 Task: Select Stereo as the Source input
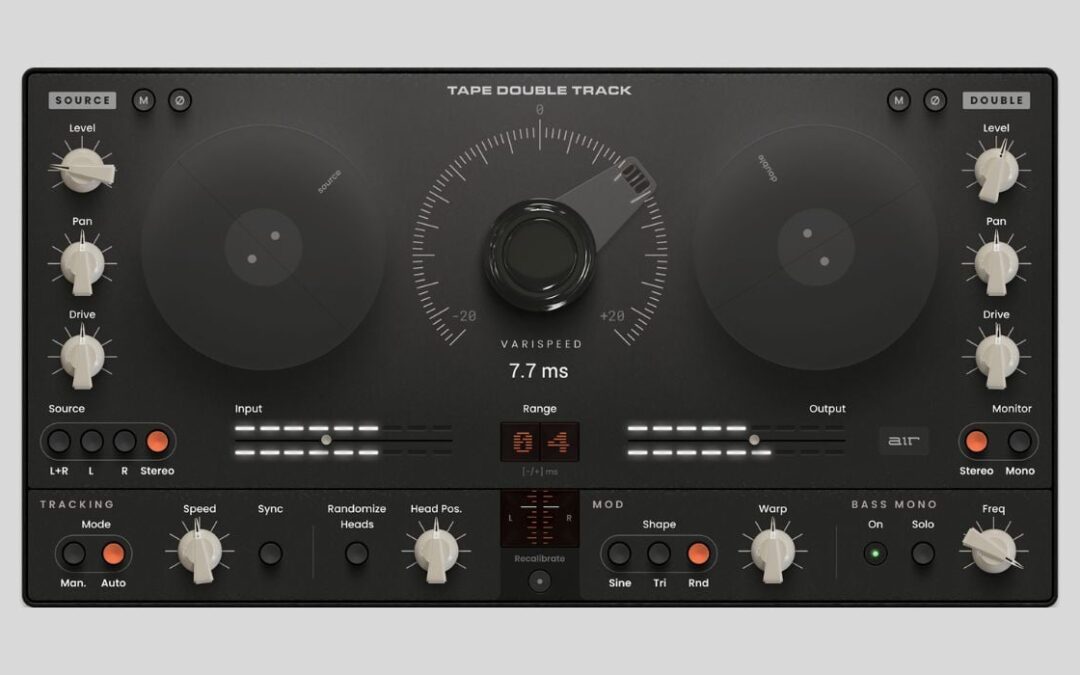[156, 440]
